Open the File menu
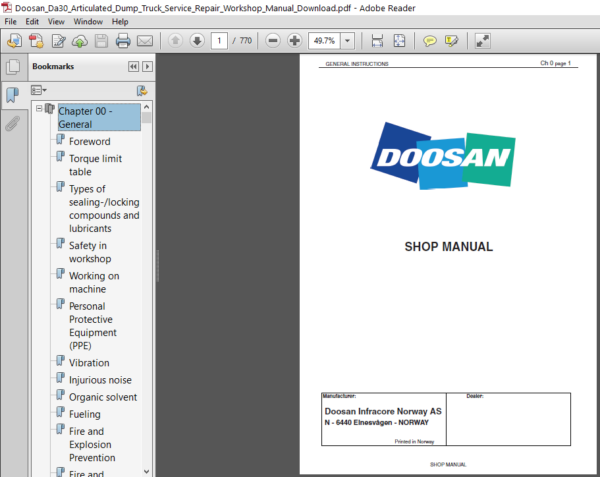Image resolution: width=600 pixels, height=477 pixels. coord(10,21)
